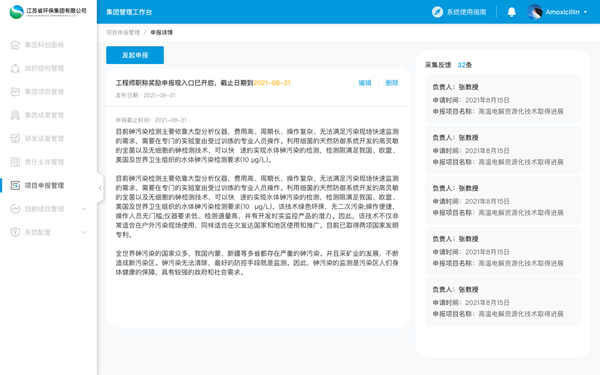The width and height of the screenshot is (600, 375).
Task: Expand the 系统配置 submenu chevron
Action: tap(84, 232)
